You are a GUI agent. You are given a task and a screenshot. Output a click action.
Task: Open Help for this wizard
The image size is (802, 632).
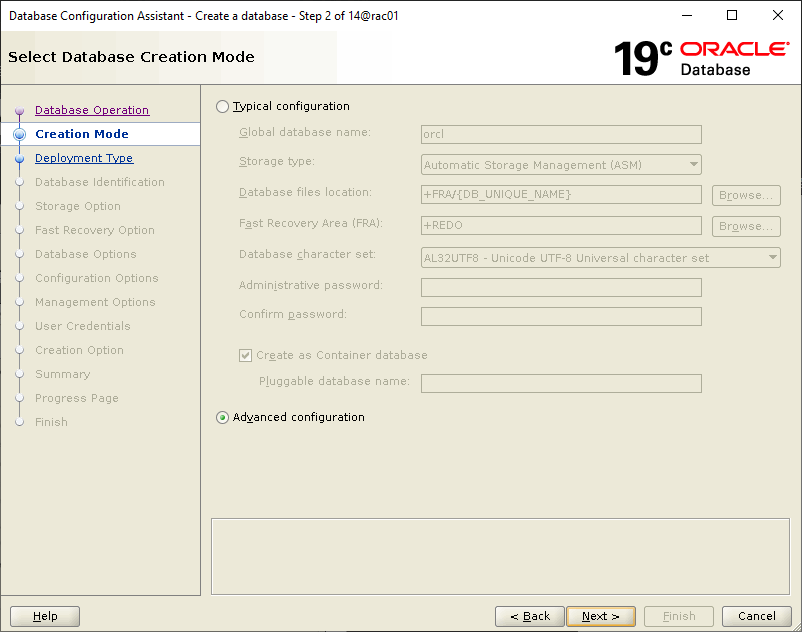coord(45,616)
